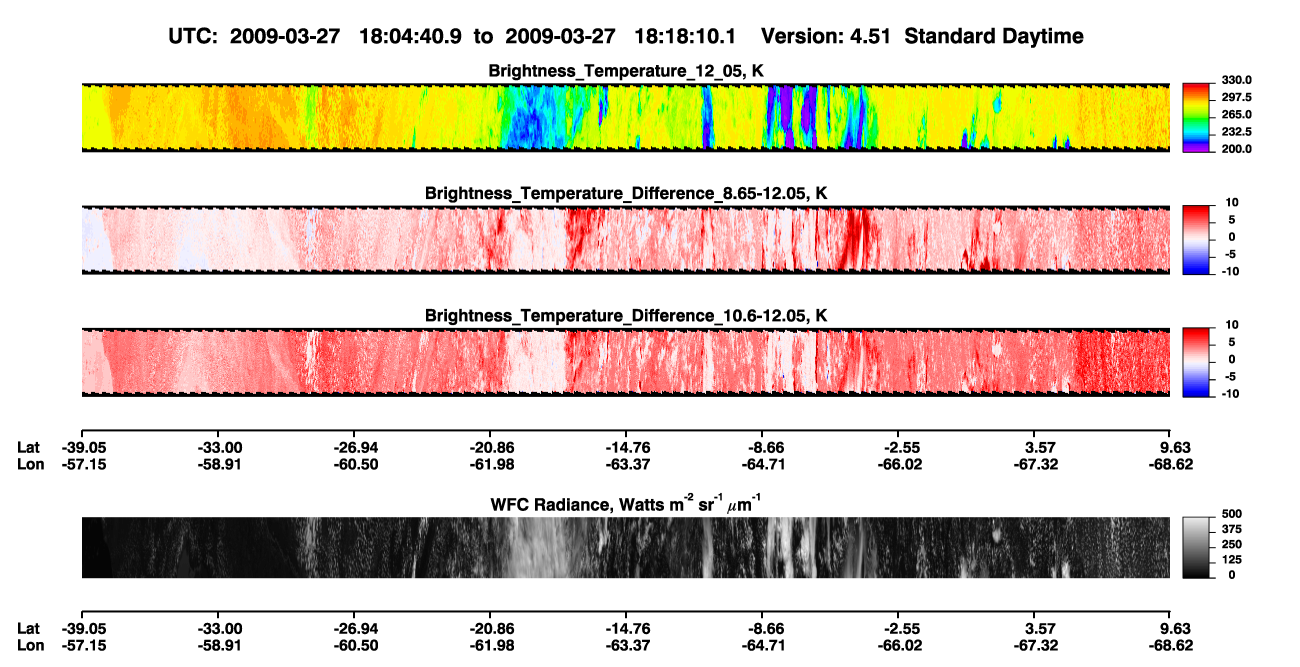Click the 125 tick label on the grayscale color bar

click(x=1231, y=560)
